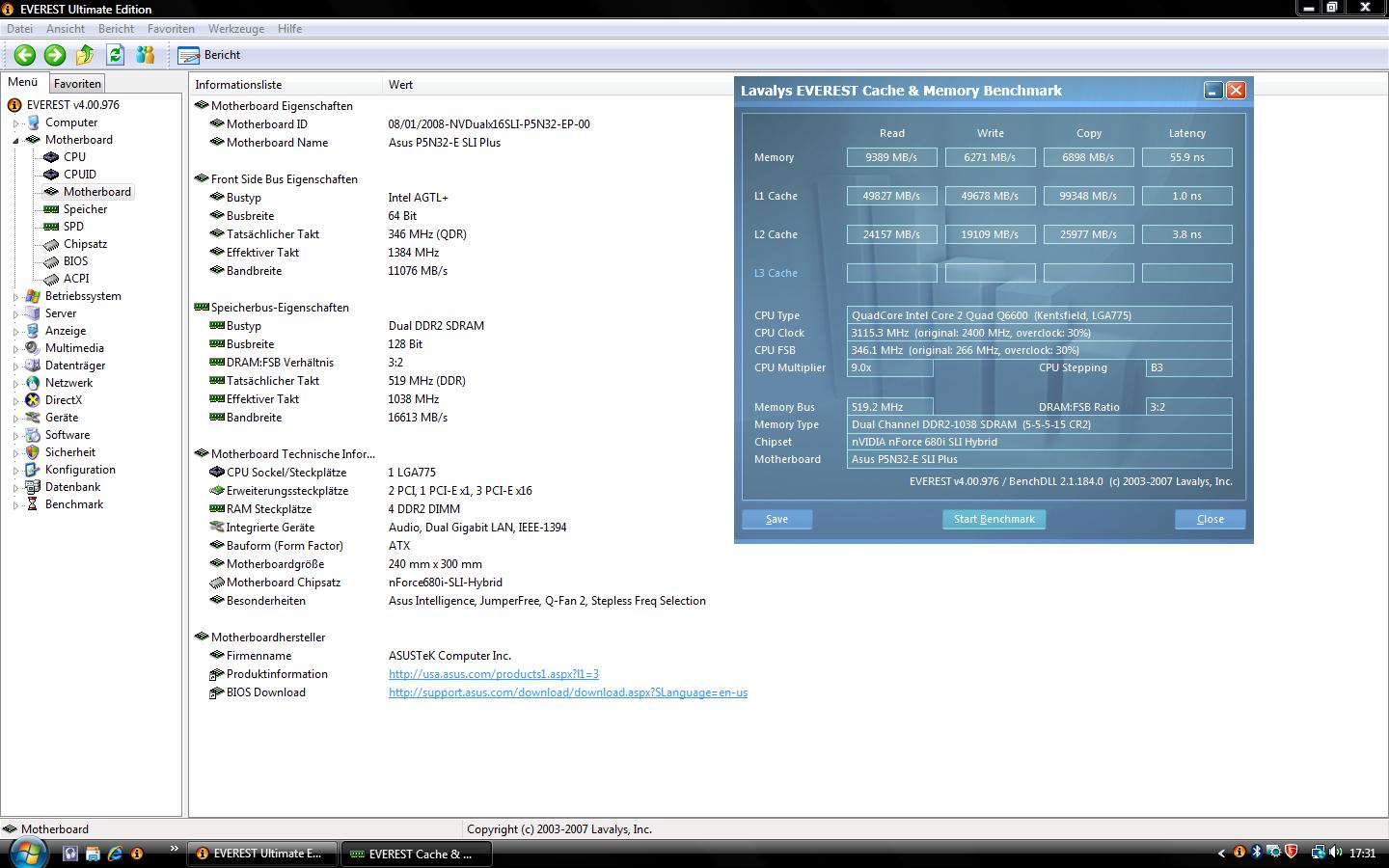Image resolution: width=1389 pixels, height=868 pixels.
Task: Open the ACPI item in the tree
Action: coord(76,279)
